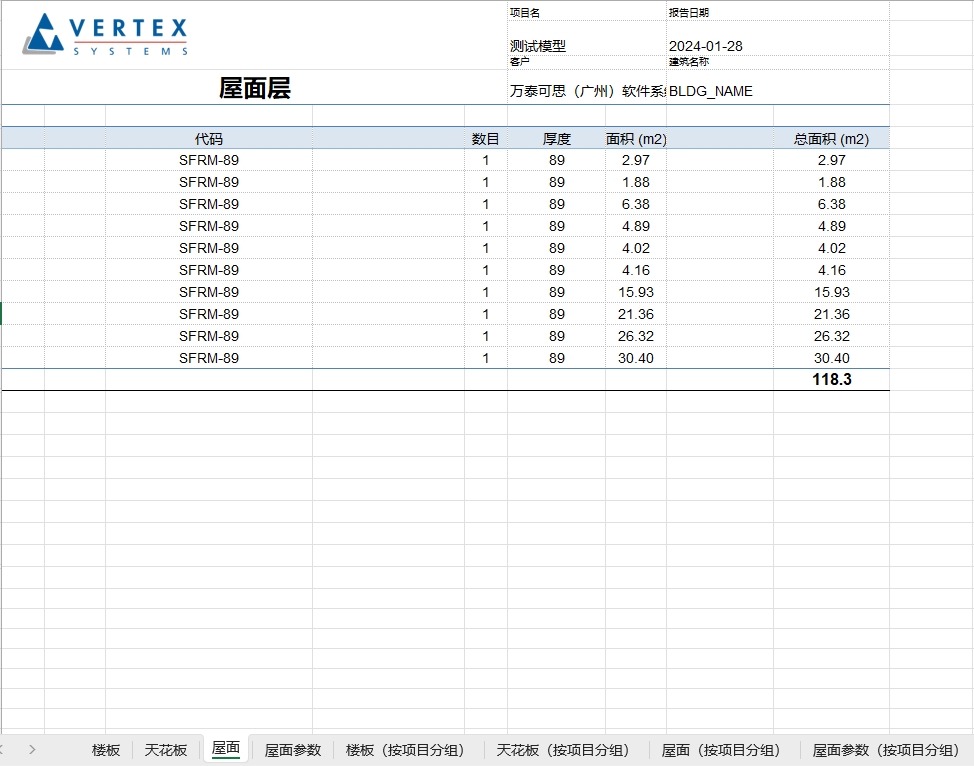Select the active 屋面 sheet tab
974x766 pixels.
pyautogui.click(x=225, y=749)
